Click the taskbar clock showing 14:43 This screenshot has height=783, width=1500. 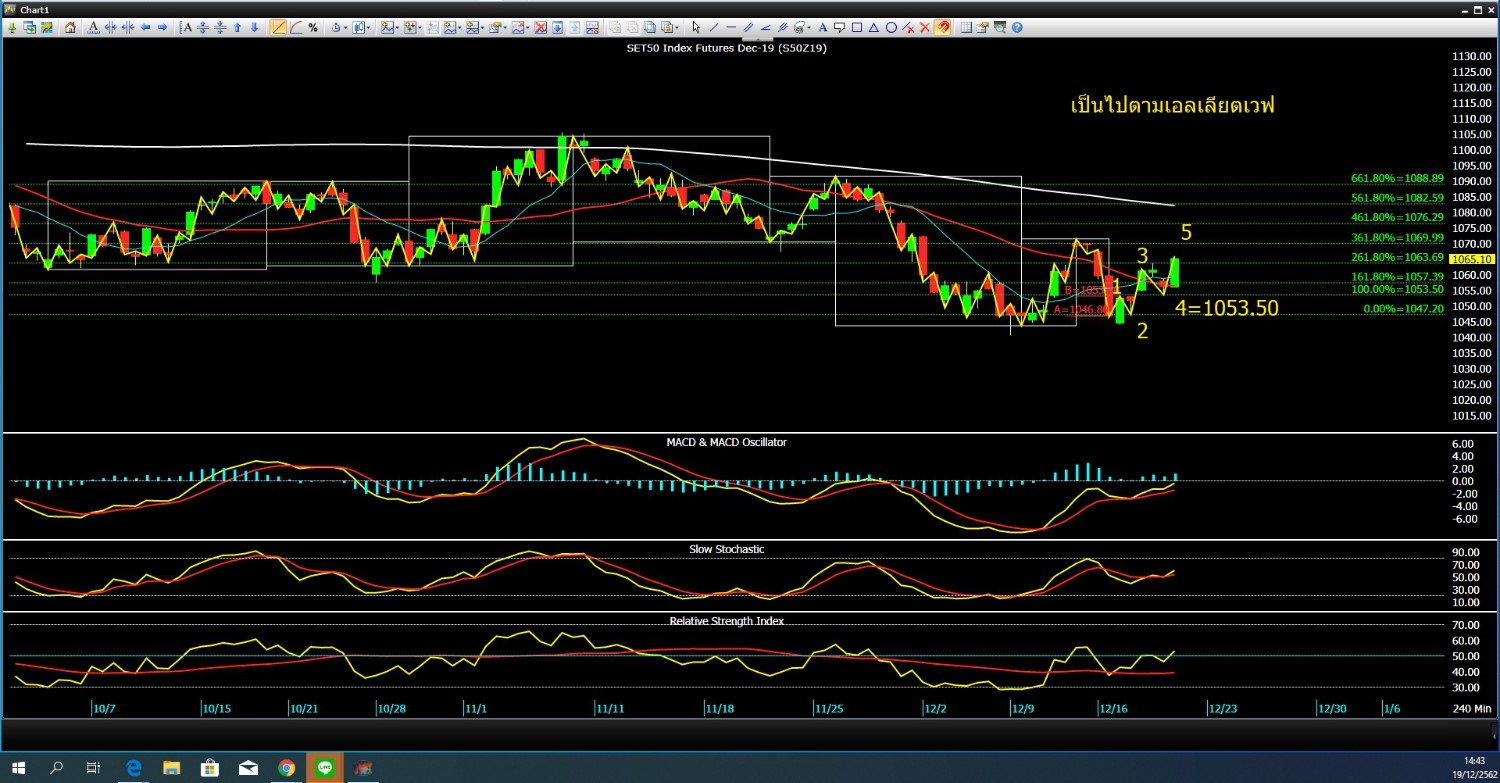point(1474,760)
